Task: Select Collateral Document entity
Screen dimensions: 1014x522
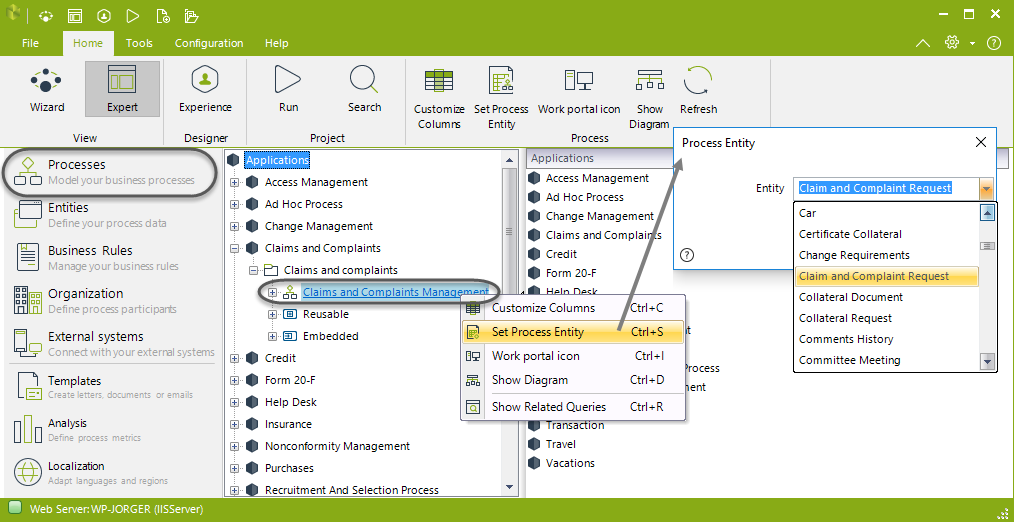Action: [886, 297]
